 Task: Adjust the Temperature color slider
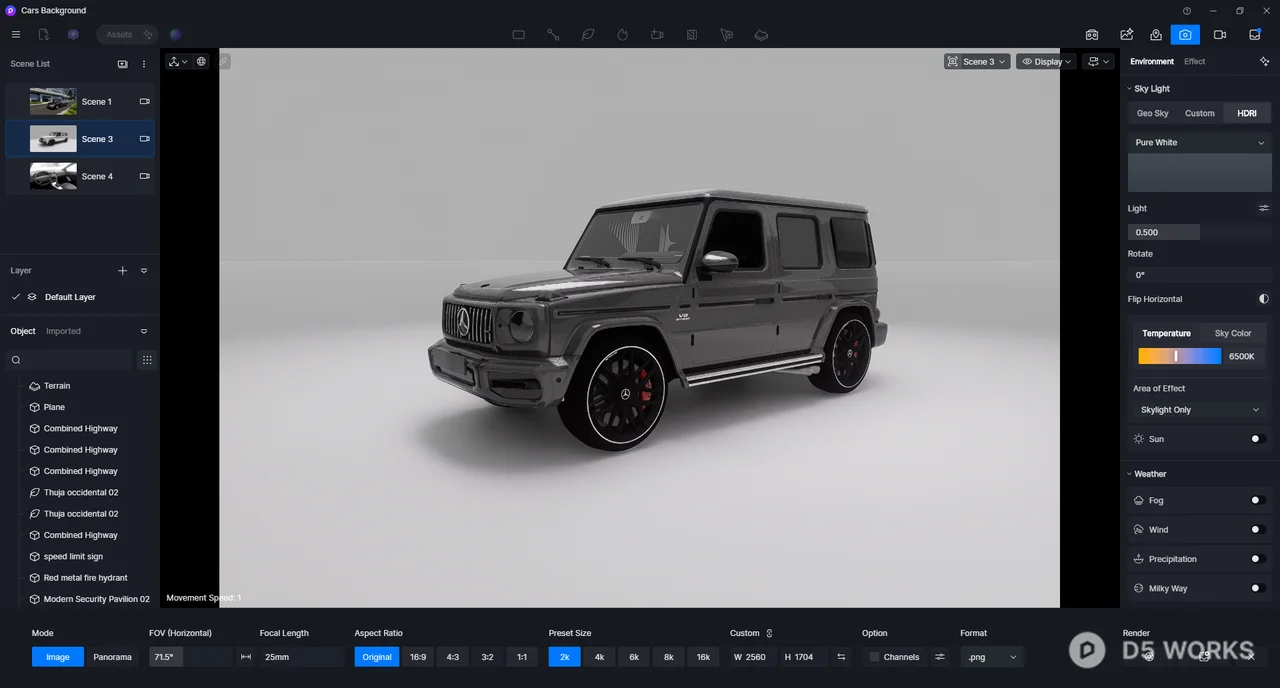(1180, 356)
